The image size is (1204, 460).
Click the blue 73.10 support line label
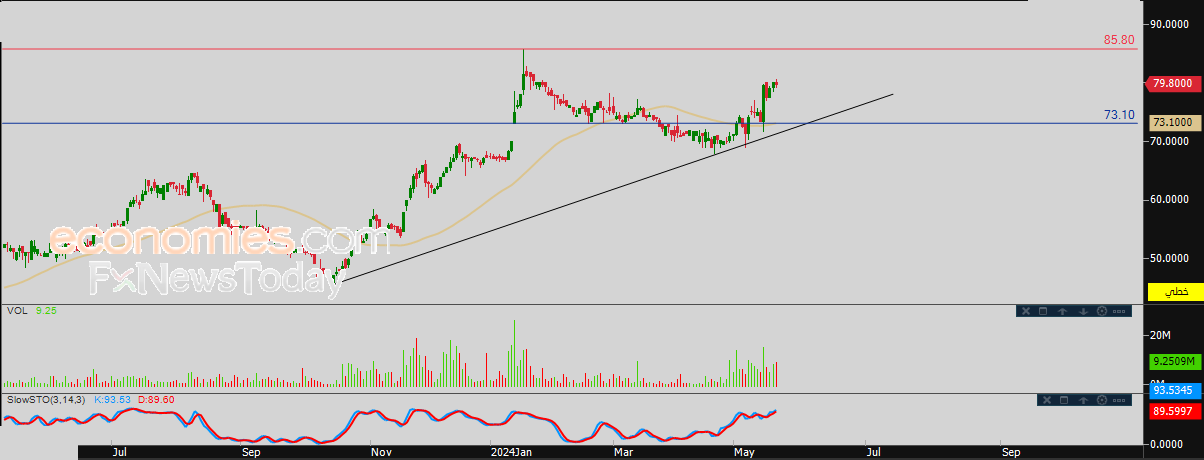[x=1119, y=115]
